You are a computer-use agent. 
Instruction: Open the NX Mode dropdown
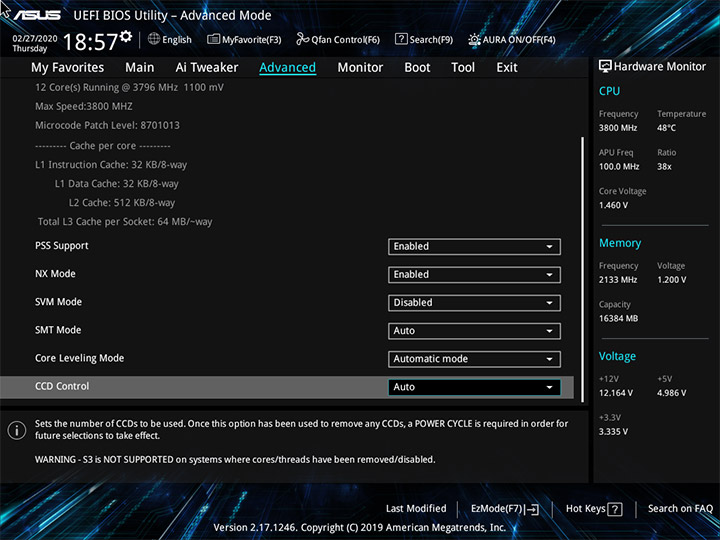tap(474, 275)
